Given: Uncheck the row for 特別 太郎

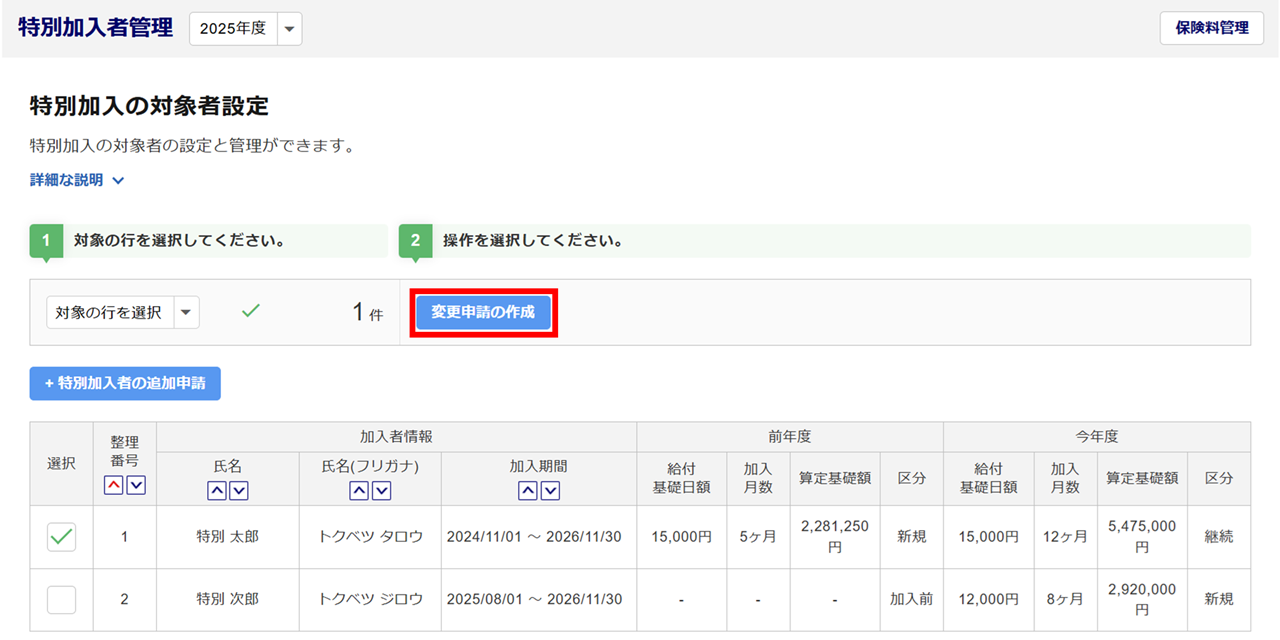Looking at the screenshot, I should pyautogui.click(x=62, y=537).
